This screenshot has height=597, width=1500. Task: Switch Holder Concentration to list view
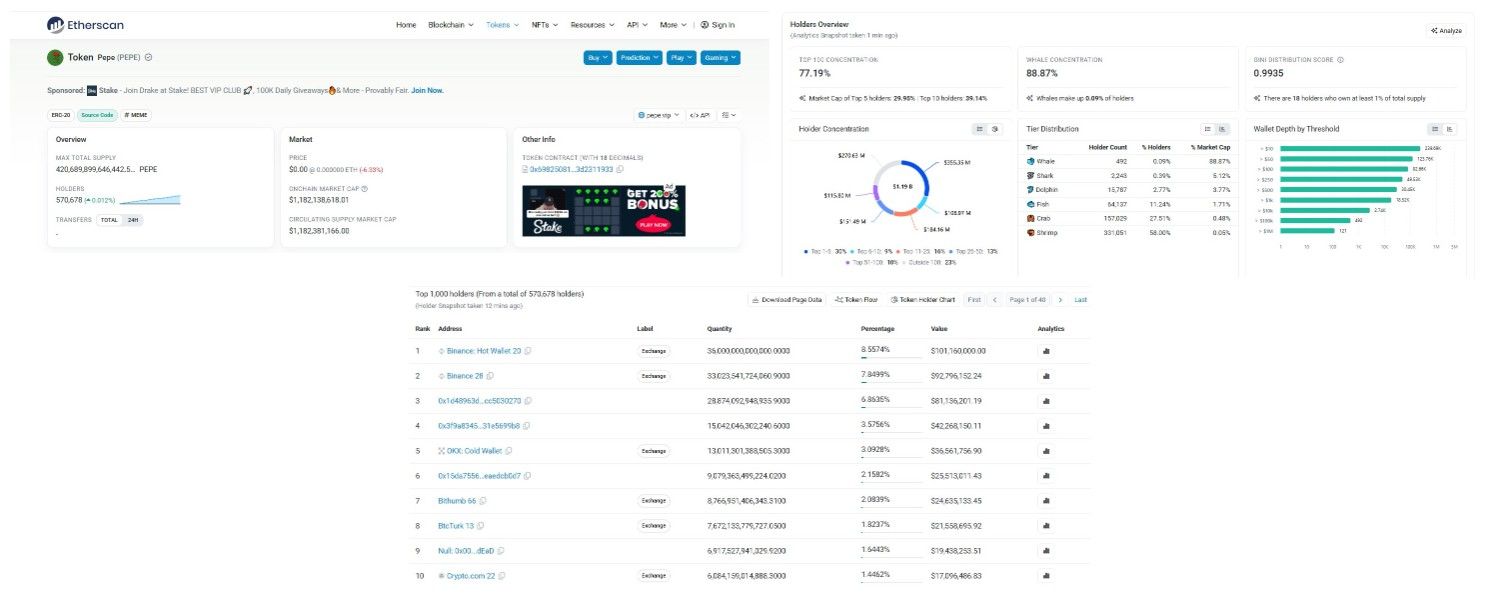tap(979, 129)
